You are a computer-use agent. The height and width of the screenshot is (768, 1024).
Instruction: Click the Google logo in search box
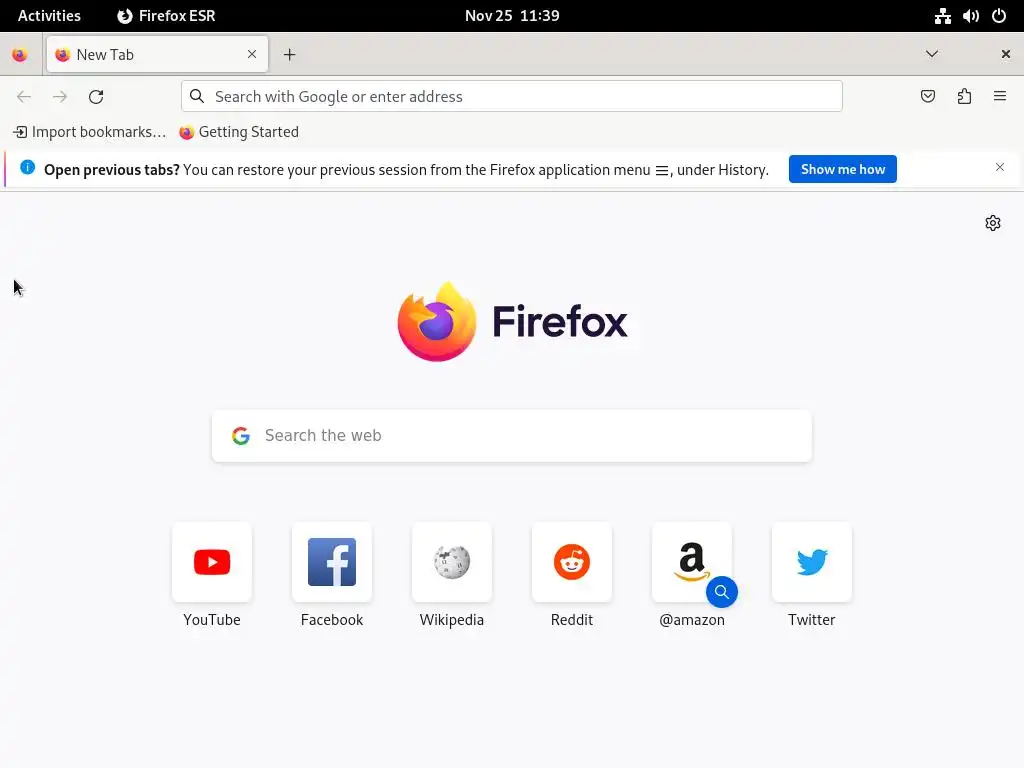[x=241, y=436]
